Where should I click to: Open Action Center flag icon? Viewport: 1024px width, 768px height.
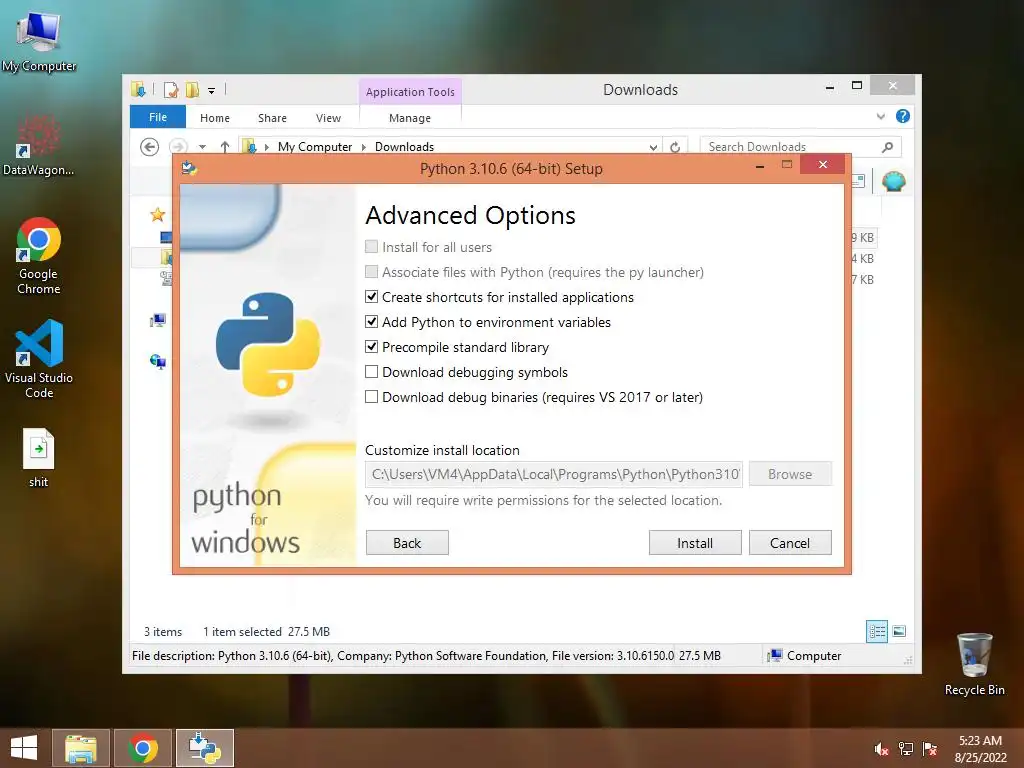pos(930,749)
